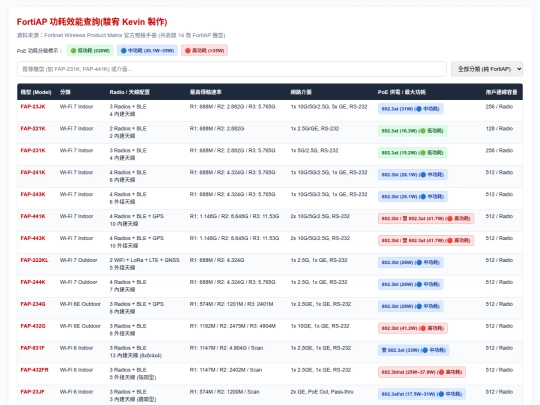This screenshot has height=405, width=540.
Task: Click the green low-power legend badge
Action: tap(90, 51)
